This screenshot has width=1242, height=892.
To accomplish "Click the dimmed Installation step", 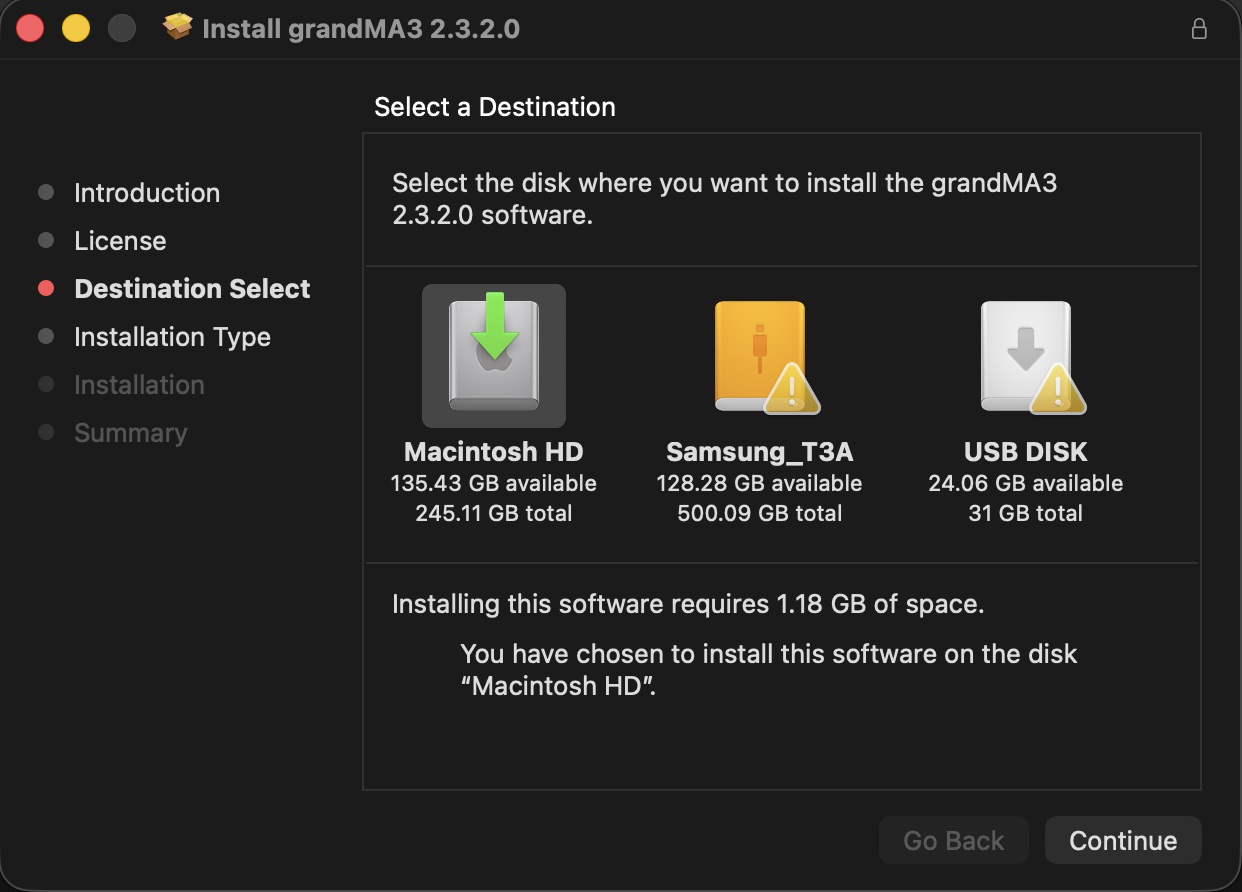I will (x=139, y=385).
